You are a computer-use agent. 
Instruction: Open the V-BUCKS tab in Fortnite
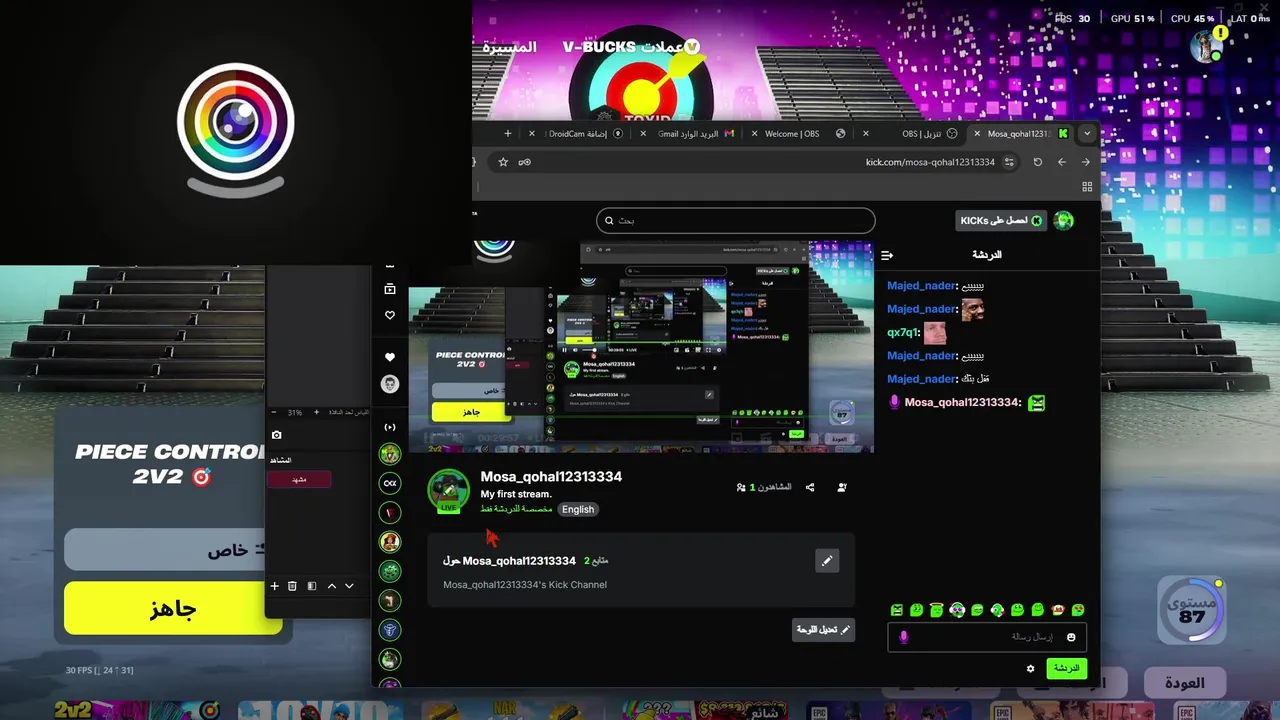click(x=631, y=47)
